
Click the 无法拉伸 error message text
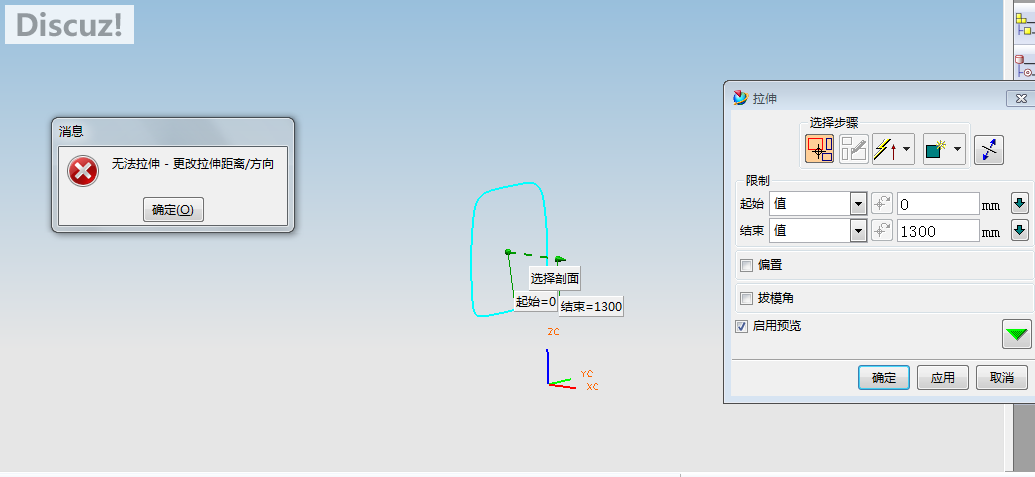tap(193, 164)
